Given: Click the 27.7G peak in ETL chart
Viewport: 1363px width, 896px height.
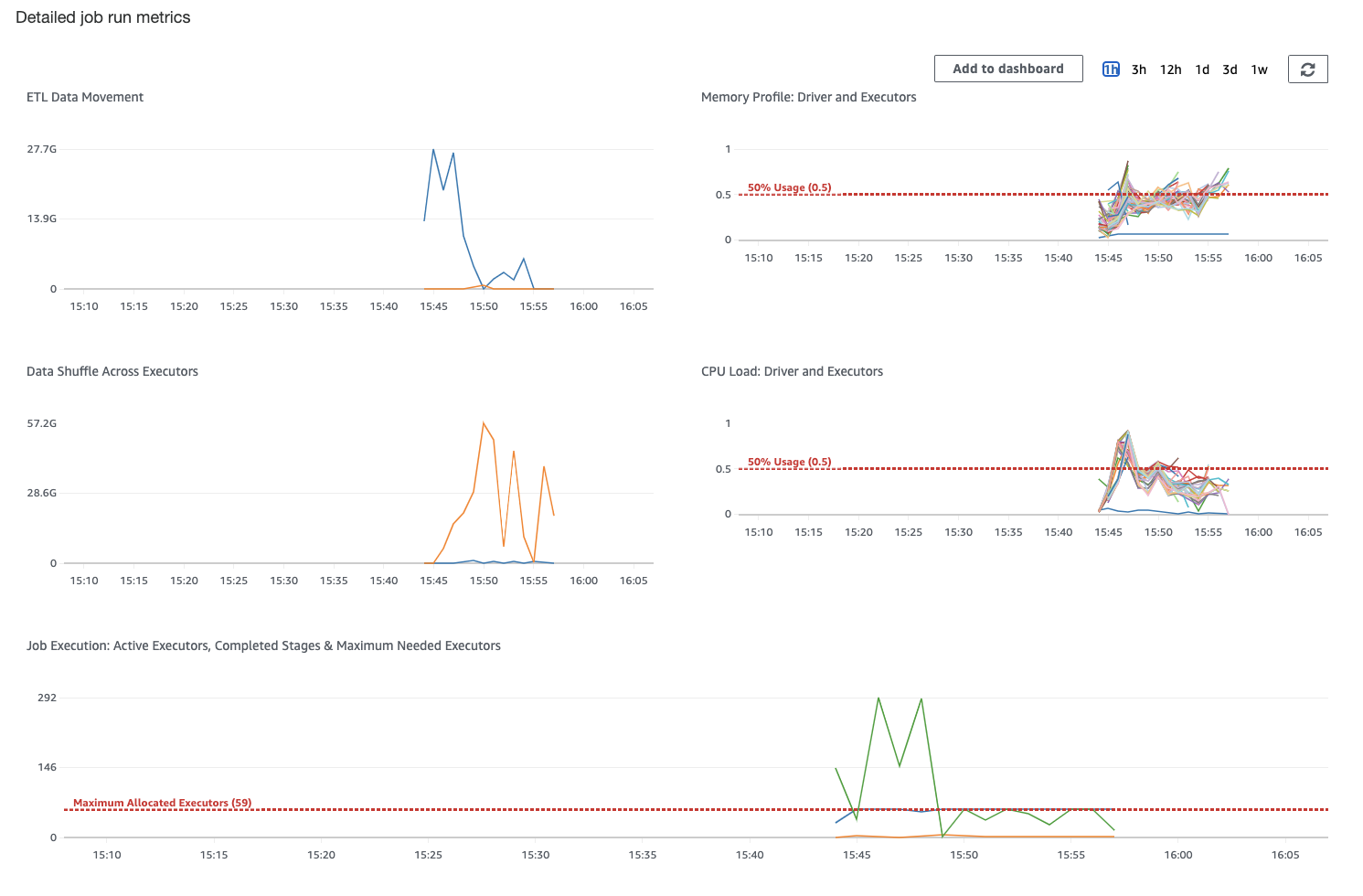Looking at the screenshot, I should [x=433, y=149].
